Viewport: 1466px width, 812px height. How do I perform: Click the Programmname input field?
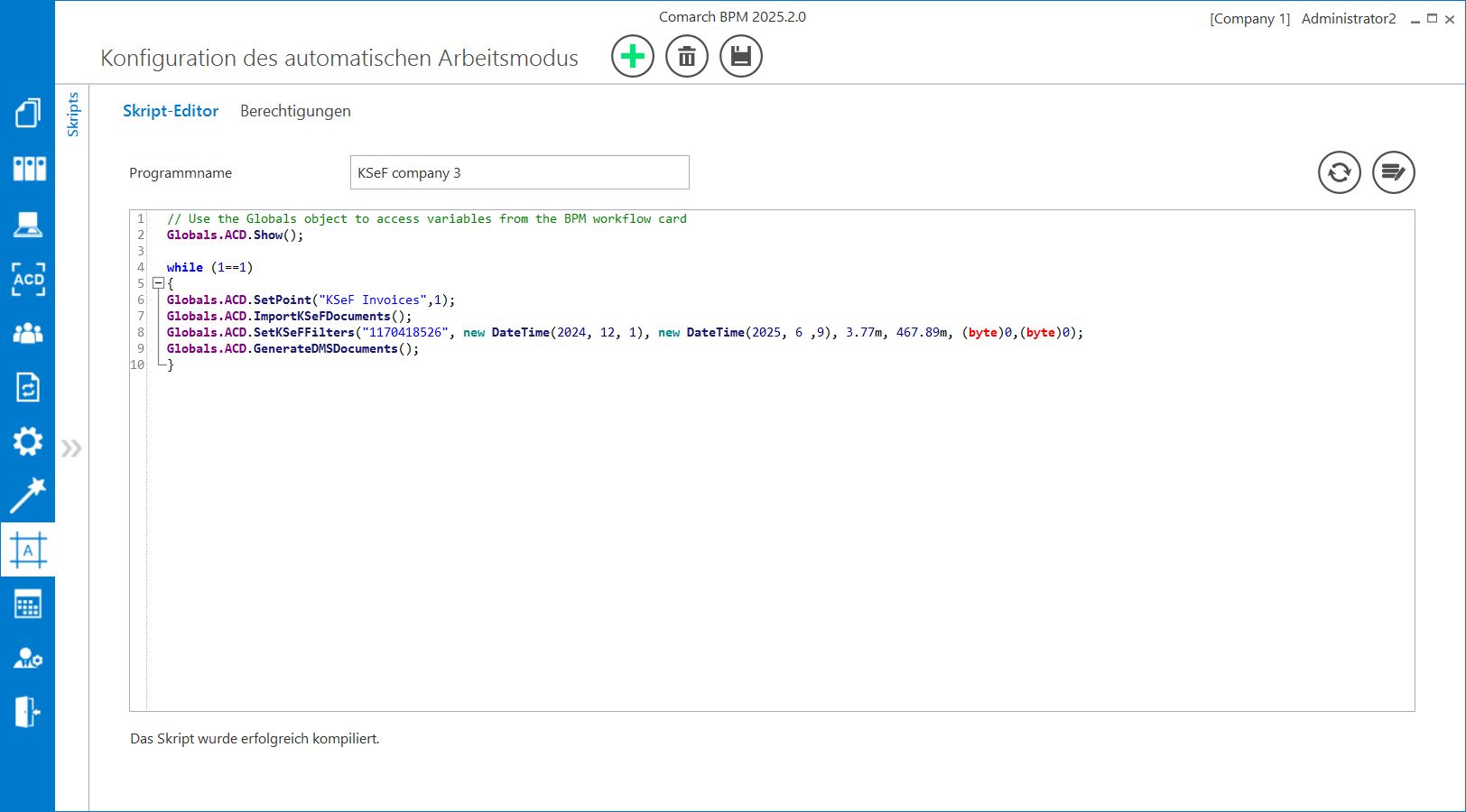(x=520, y=172)
